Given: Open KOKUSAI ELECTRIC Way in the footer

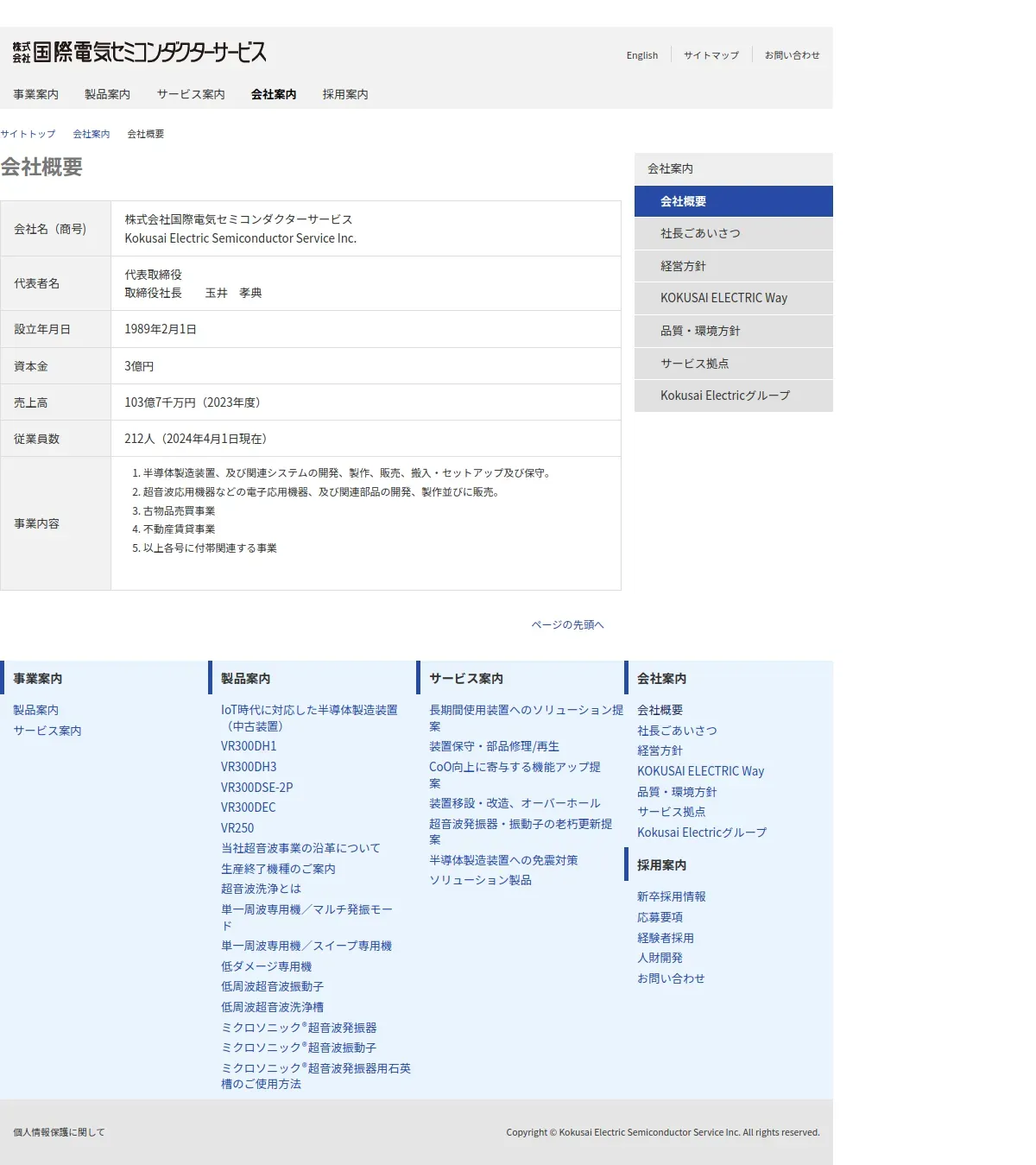Looking at the screenshot, I should point(700,771).
